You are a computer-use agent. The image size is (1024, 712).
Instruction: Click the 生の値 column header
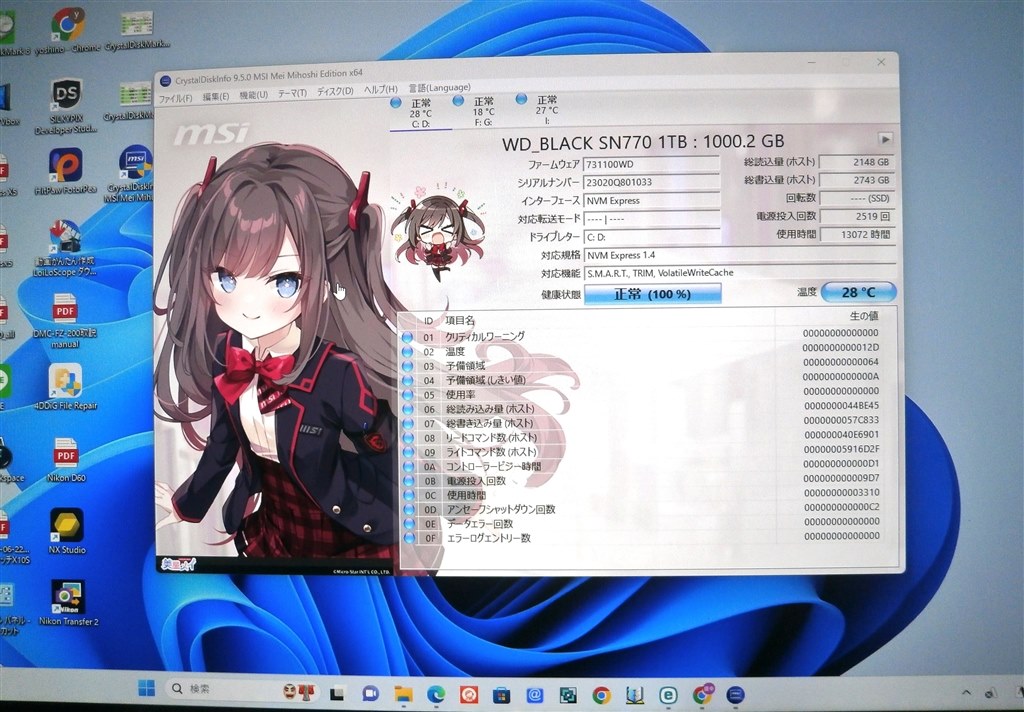tap(863, 316)
